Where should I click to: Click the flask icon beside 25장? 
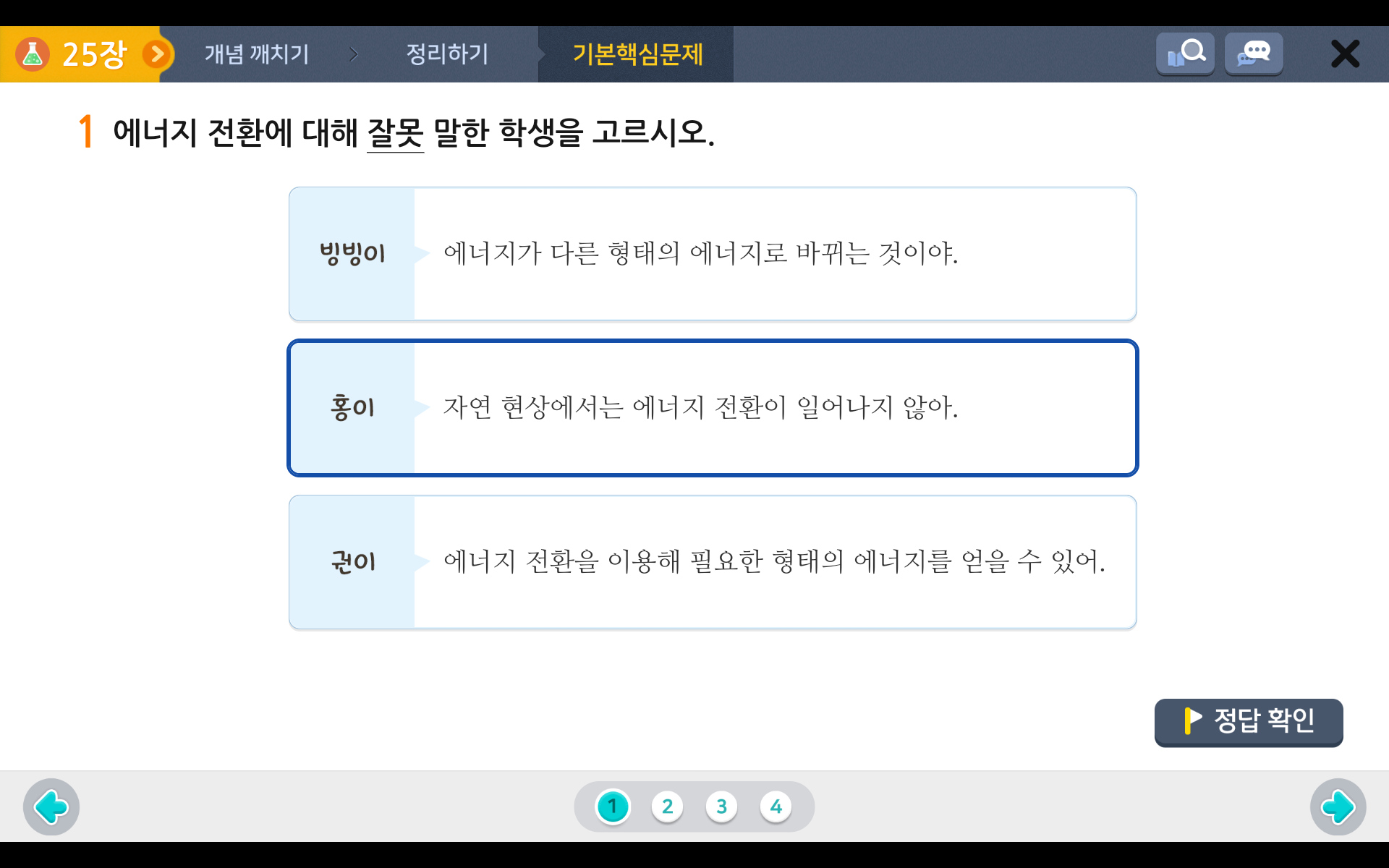33,54
